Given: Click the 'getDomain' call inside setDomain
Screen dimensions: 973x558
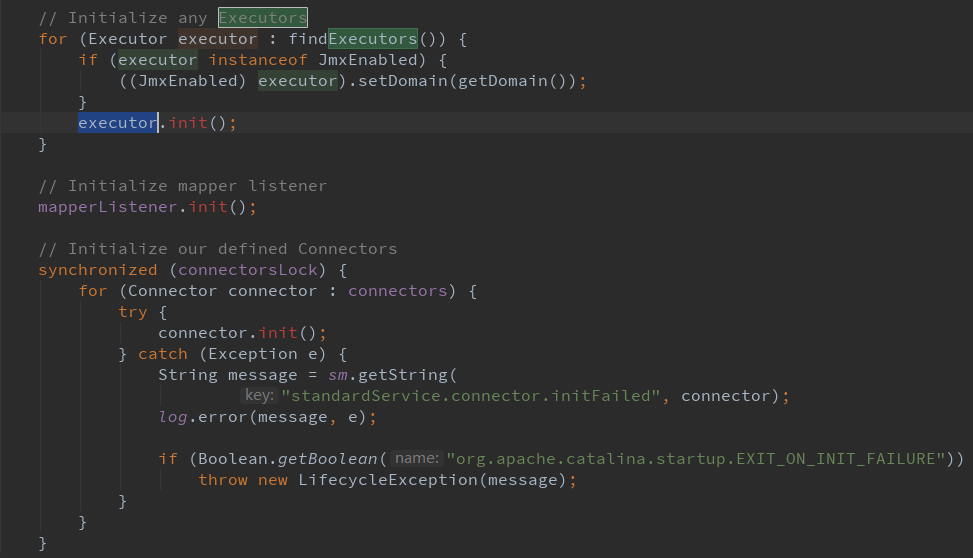Looking at the screenshot, I should [503, 81].
